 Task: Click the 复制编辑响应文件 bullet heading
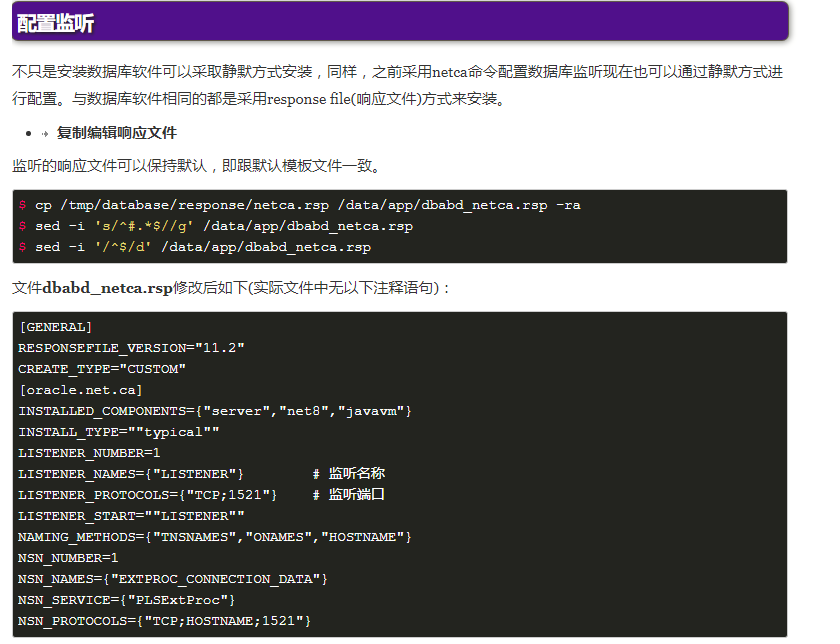[117, 133]
